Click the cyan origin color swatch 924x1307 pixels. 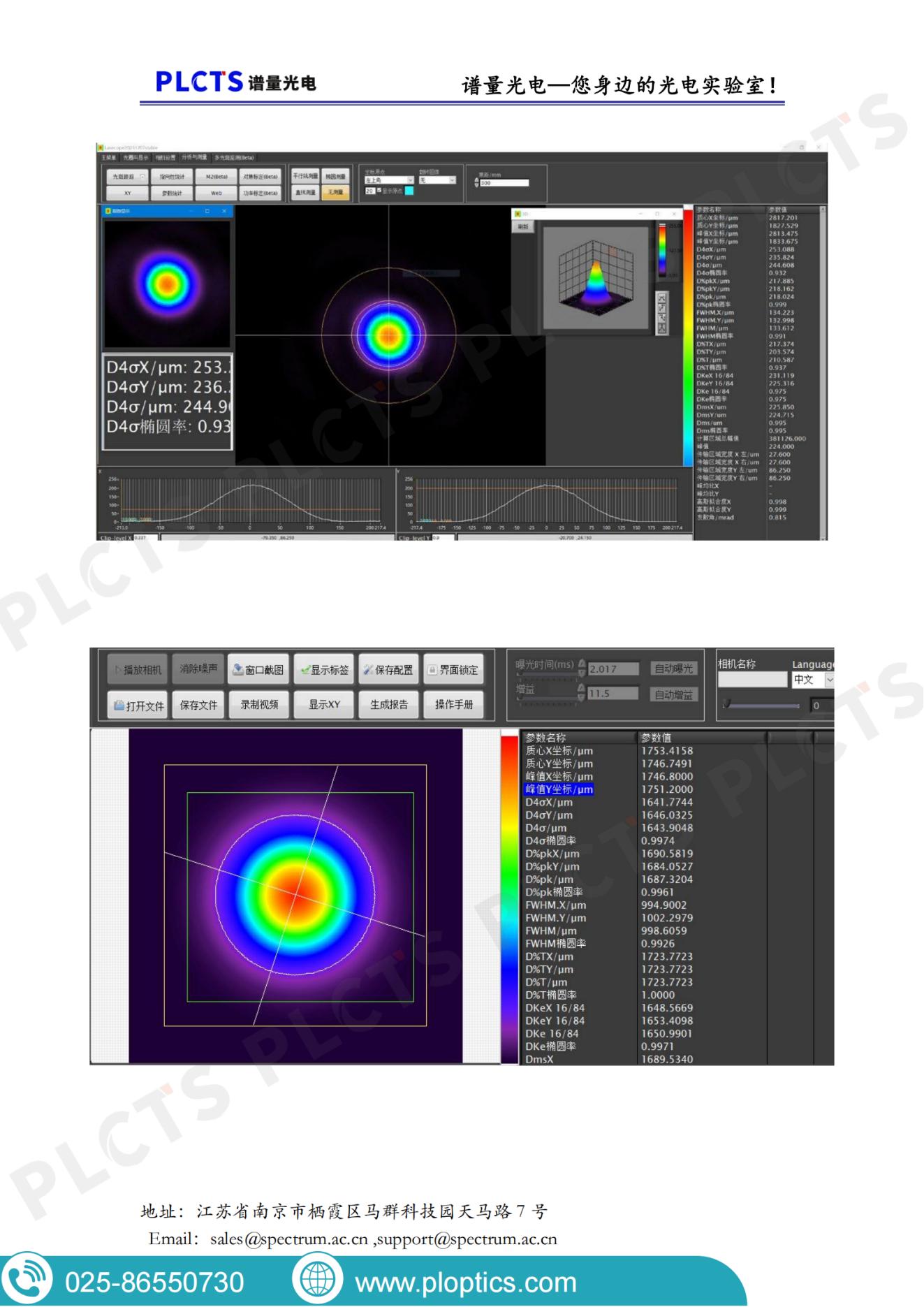pyautogui.click(x=409, y=191)
